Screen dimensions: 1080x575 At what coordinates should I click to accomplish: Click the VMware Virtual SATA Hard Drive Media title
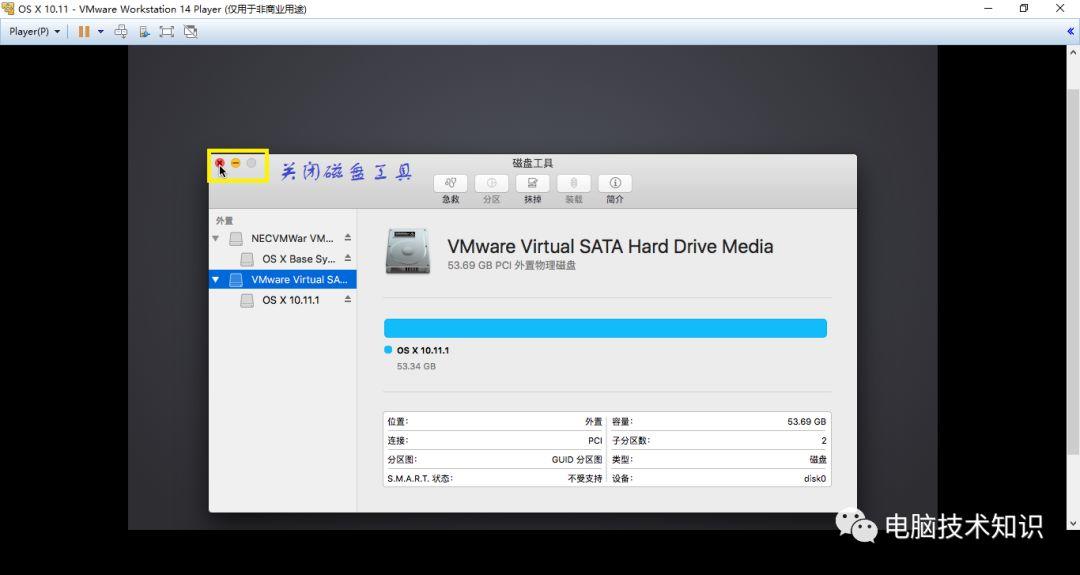[610, 247]
